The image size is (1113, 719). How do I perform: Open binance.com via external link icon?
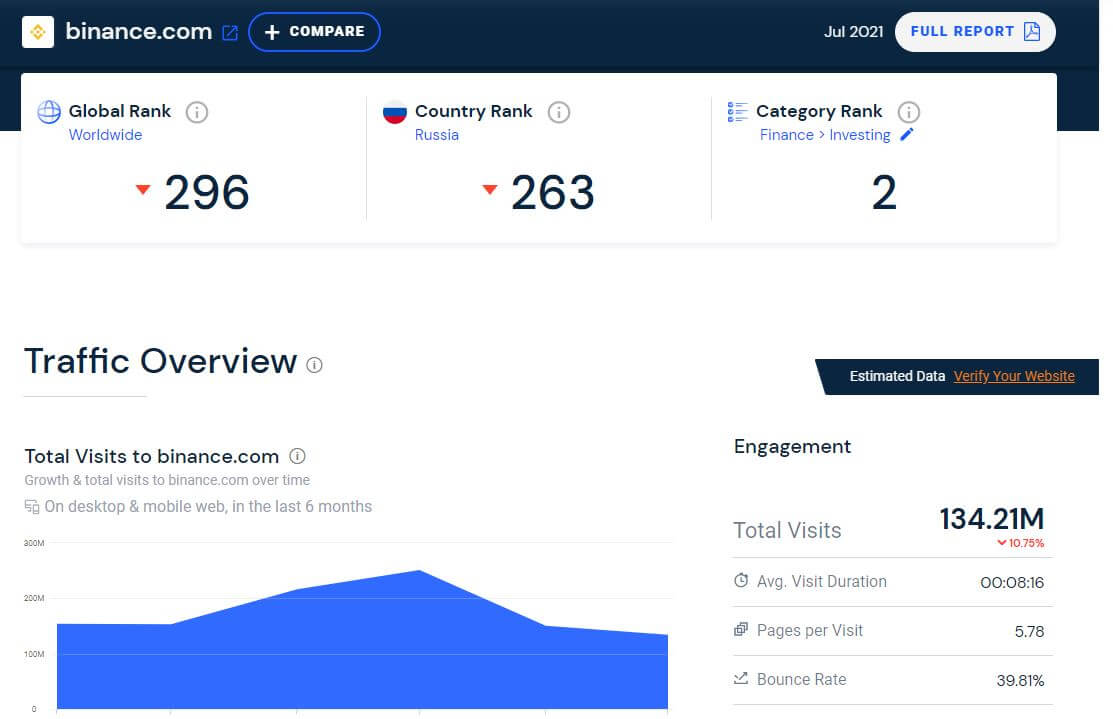(x=230, y=33)
